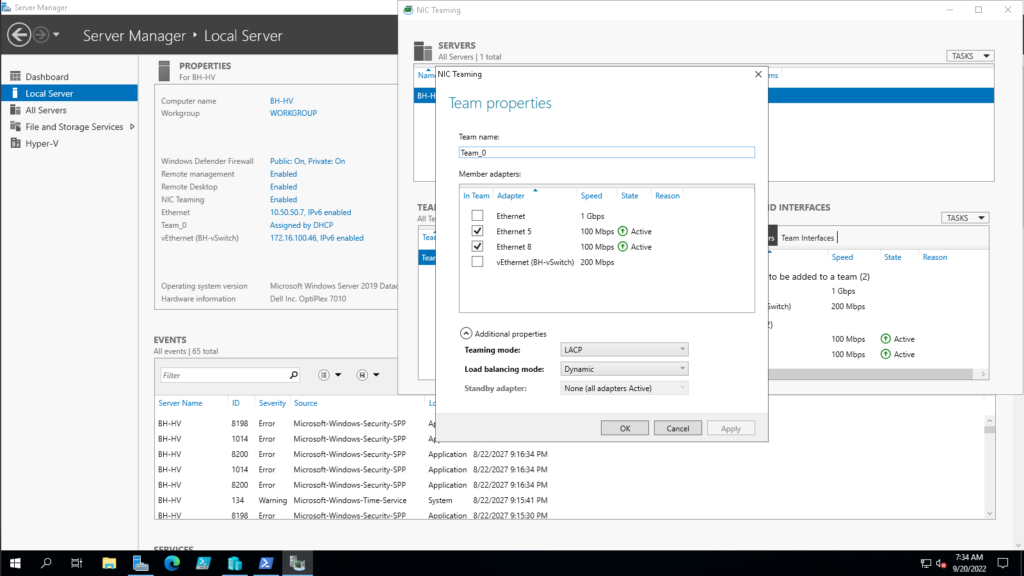
Task: Click the BH-HV computer name link
Action: point(281,101)
